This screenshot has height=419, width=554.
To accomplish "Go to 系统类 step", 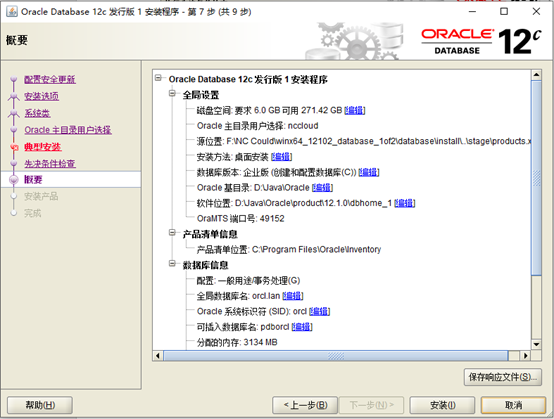I will [37, 113].
